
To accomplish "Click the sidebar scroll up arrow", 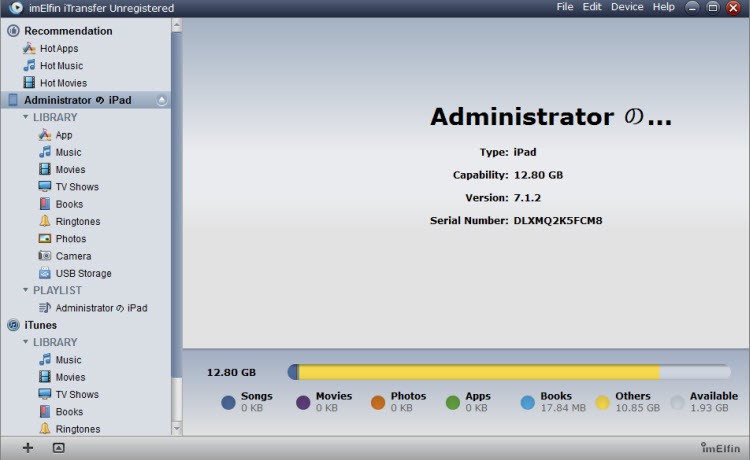I will point(176,25).
